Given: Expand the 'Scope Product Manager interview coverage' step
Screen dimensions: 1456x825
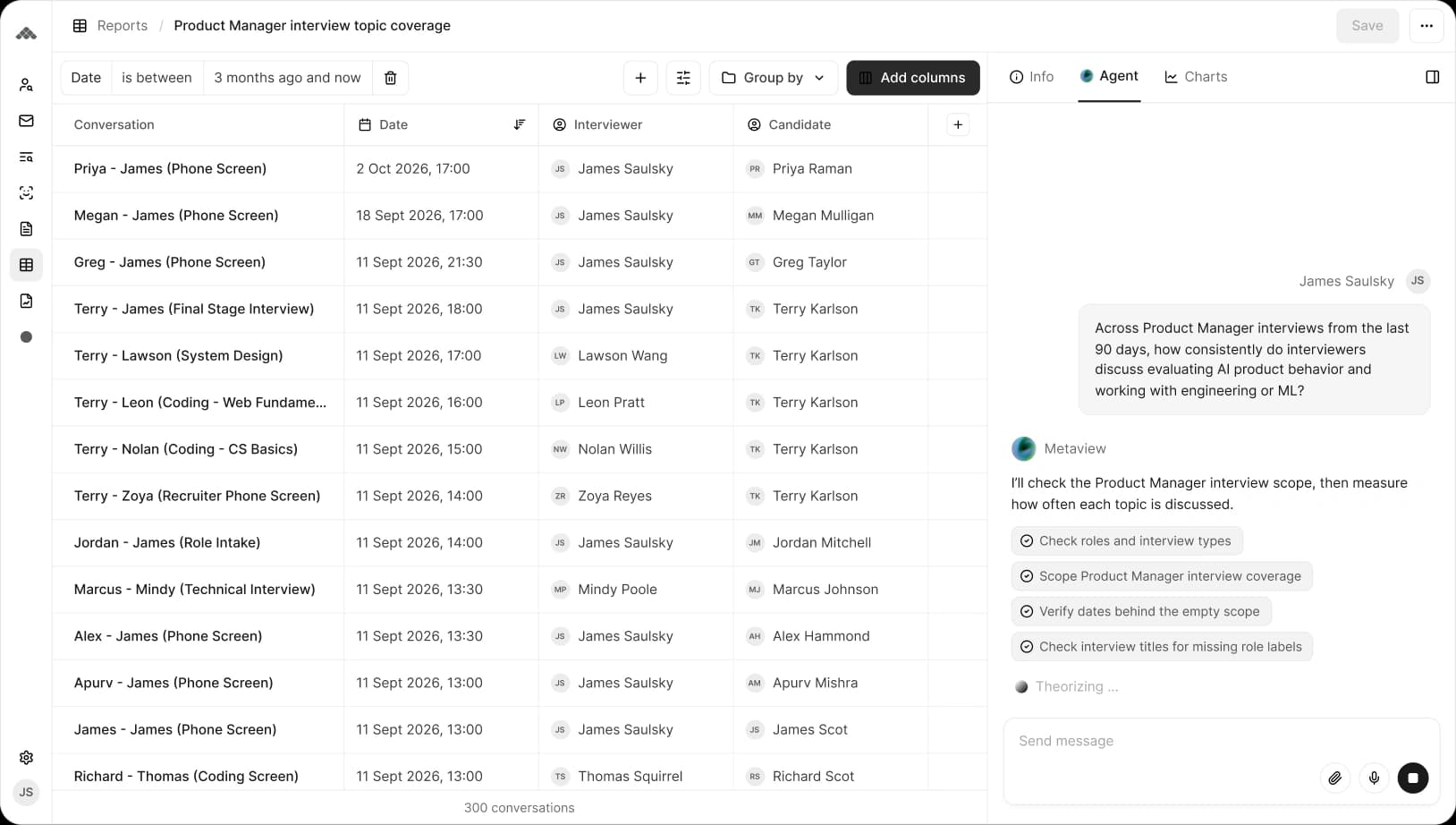Looking at the screenshot, I should 1162,576.
